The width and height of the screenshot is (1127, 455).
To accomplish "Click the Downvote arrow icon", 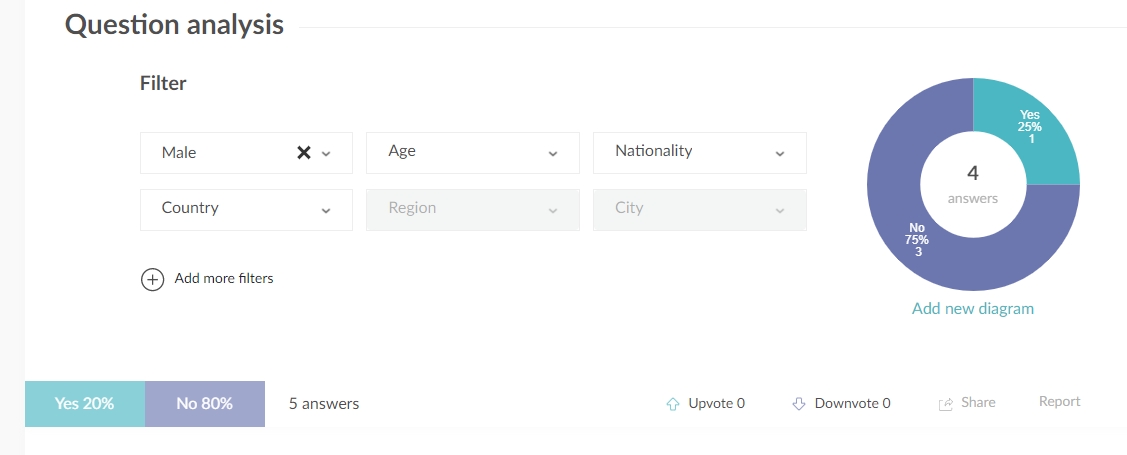I will click(799, 404).
